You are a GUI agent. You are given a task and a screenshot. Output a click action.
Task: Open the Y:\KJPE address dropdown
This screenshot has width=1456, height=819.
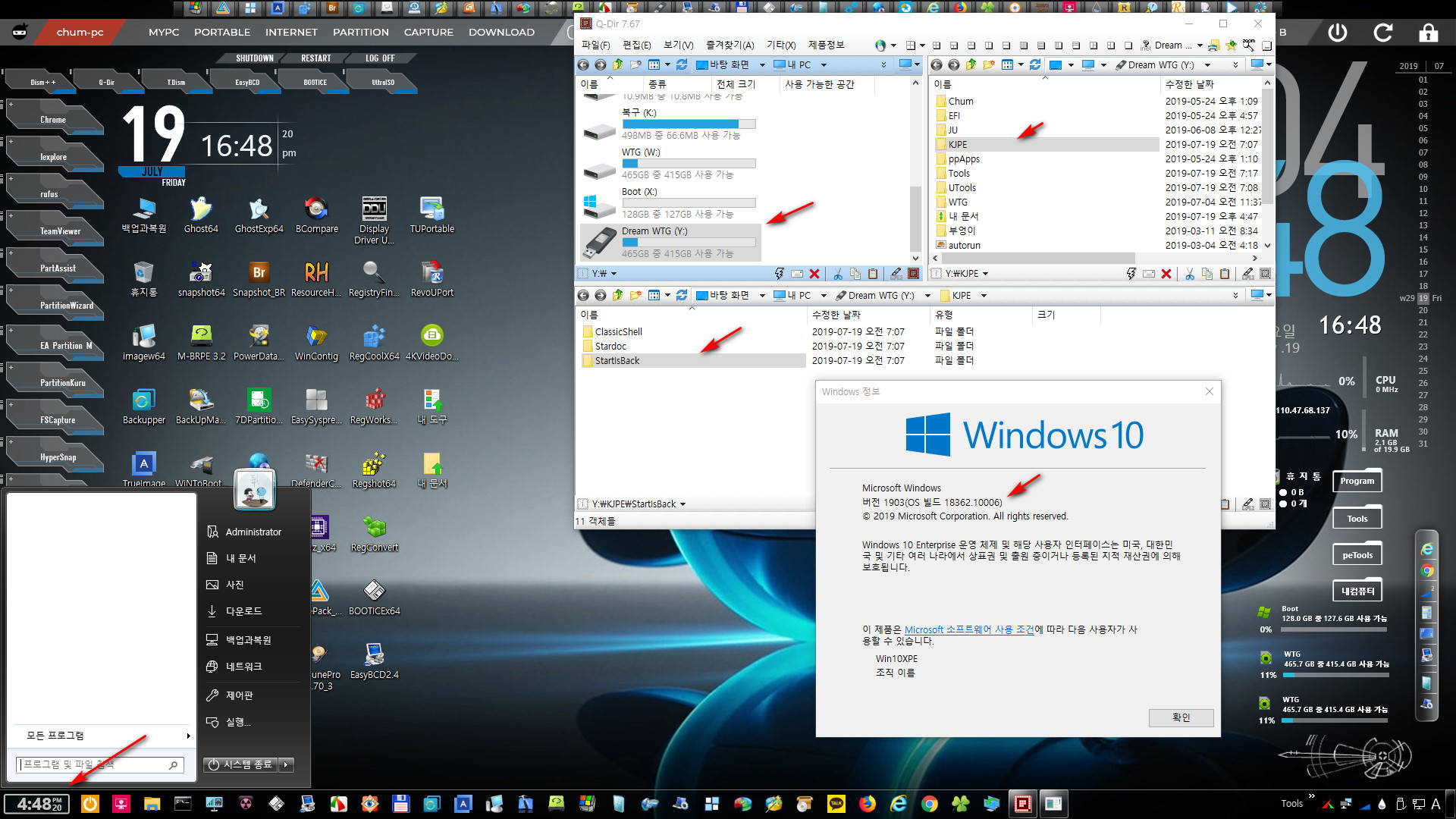[985, 274]
